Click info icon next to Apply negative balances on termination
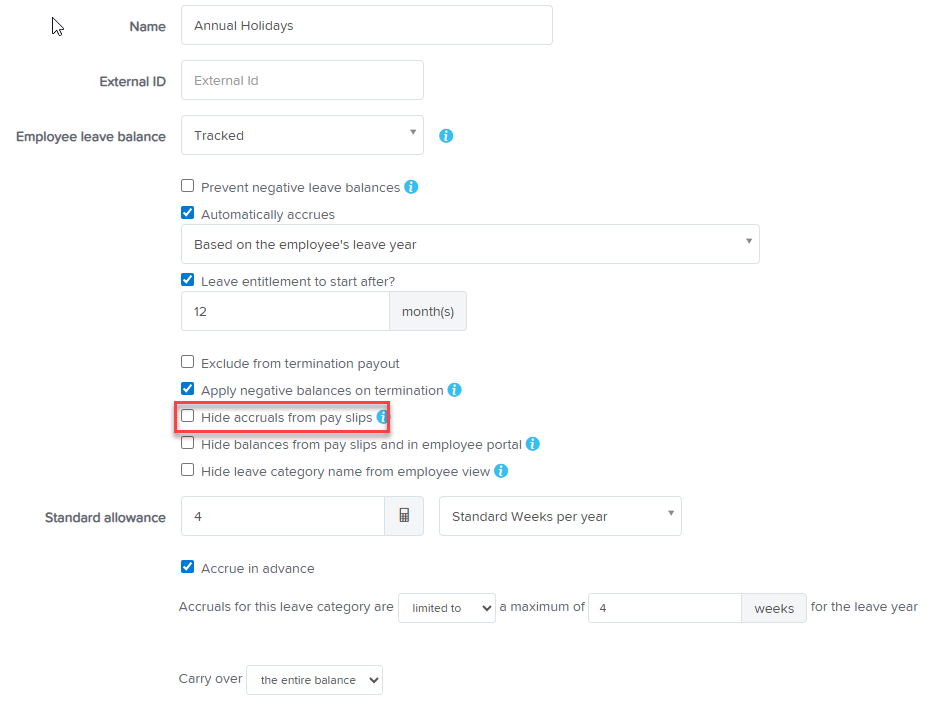The image size is (927, 716). (x=454, y=390)
